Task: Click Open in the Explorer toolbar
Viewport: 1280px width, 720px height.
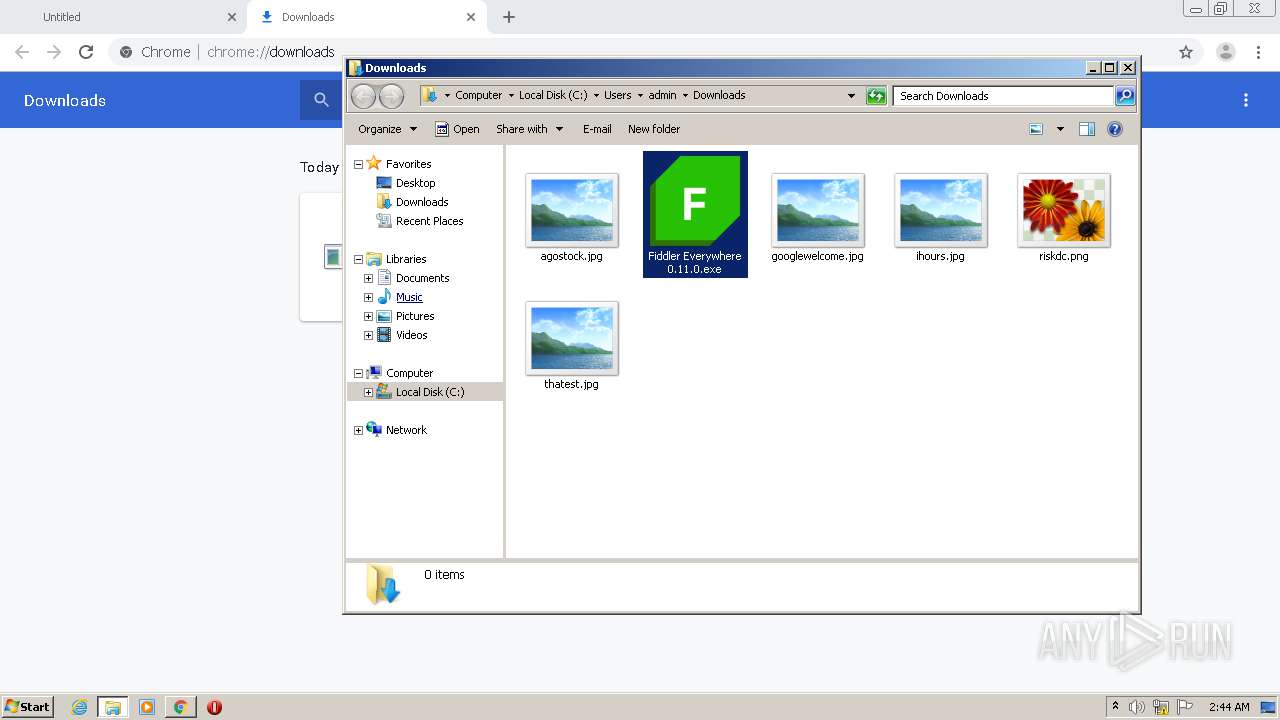Action: (x=457, y=129)
